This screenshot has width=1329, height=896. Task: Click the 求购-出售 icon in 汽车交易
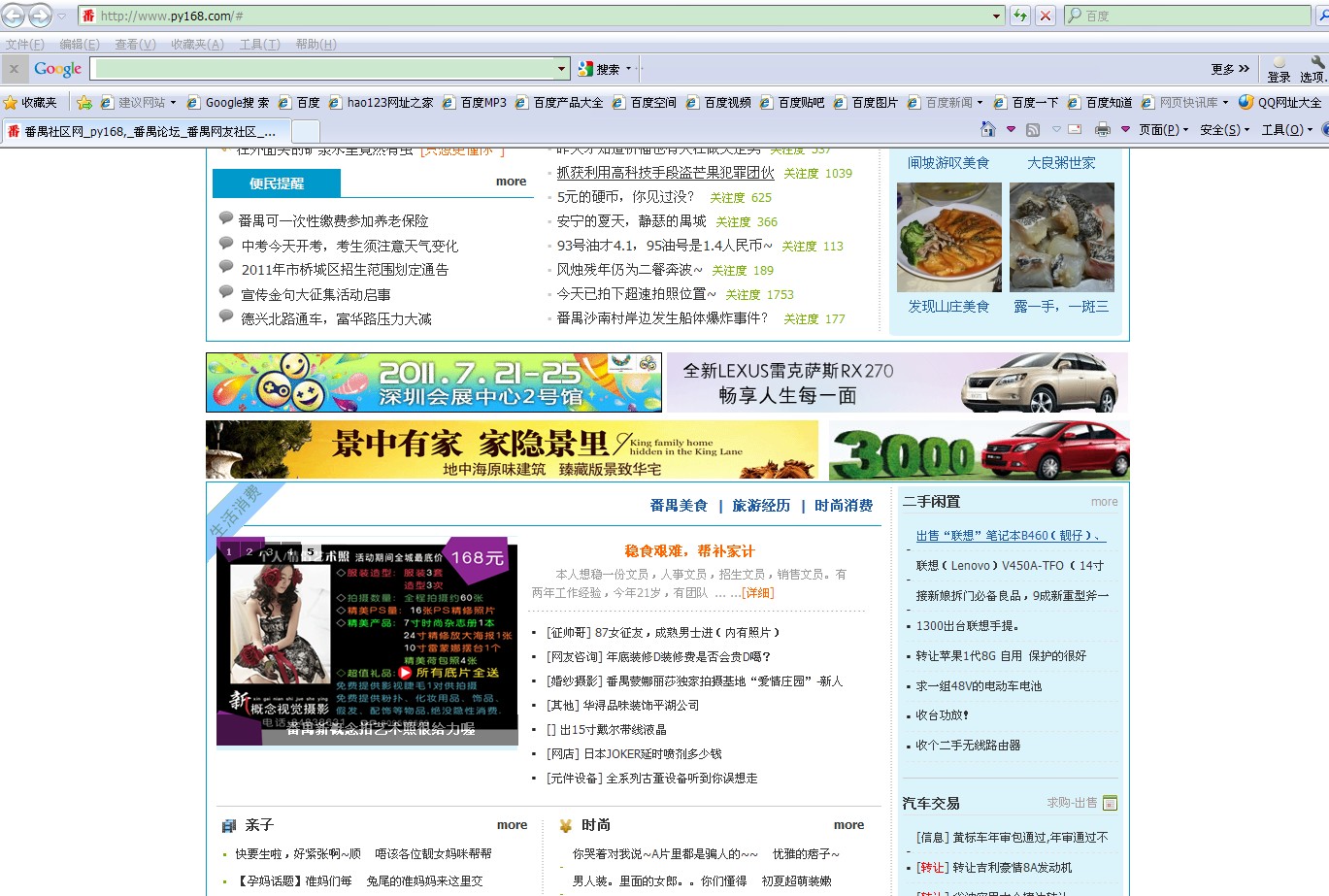[x=1111, y=803]
